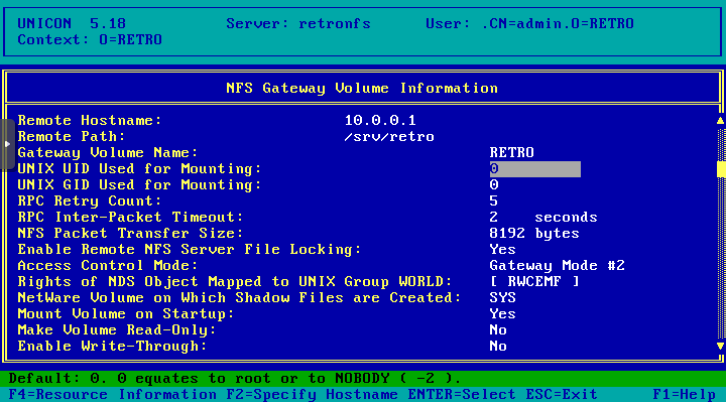Click the Make Volume Read-Only label

point(117,330)
